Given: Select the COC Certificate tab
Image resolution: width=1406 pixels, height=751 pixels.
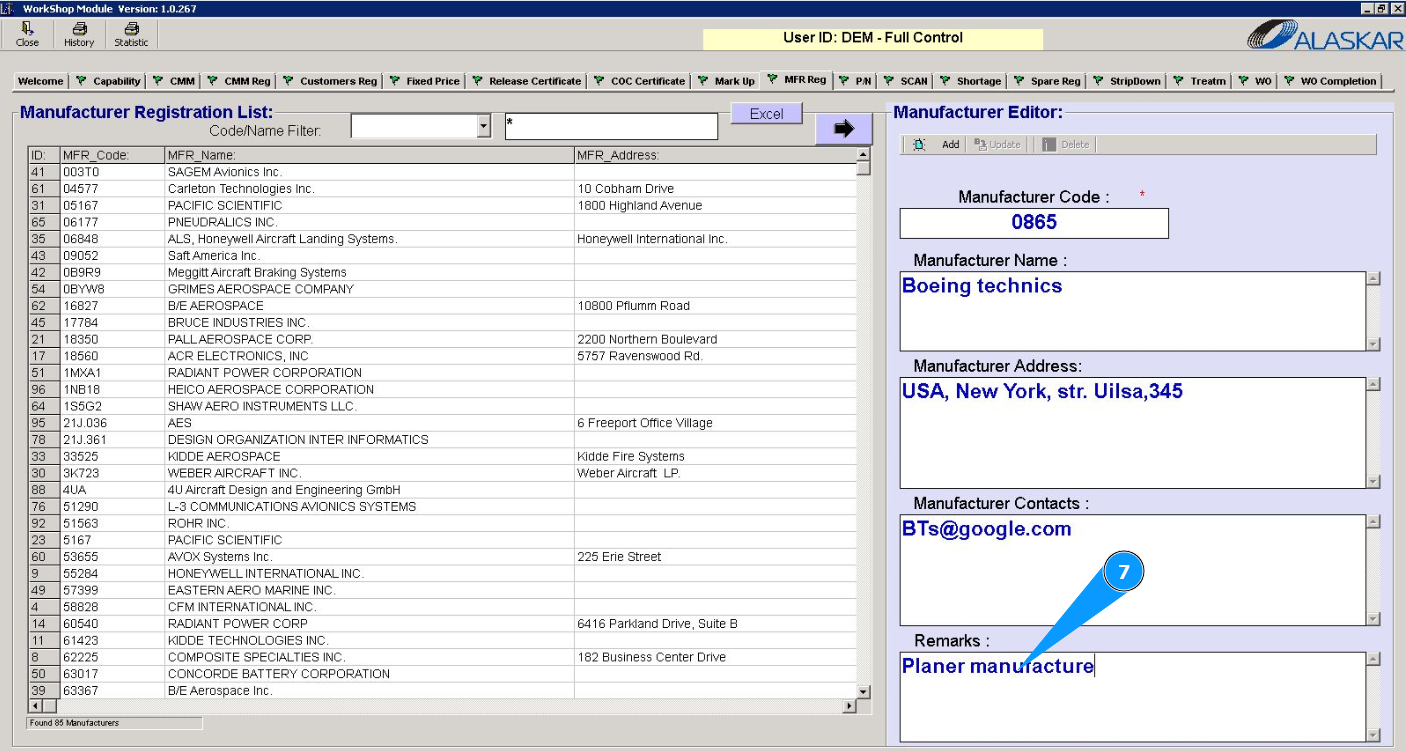Looking at the screenshot, I should 640,81.
